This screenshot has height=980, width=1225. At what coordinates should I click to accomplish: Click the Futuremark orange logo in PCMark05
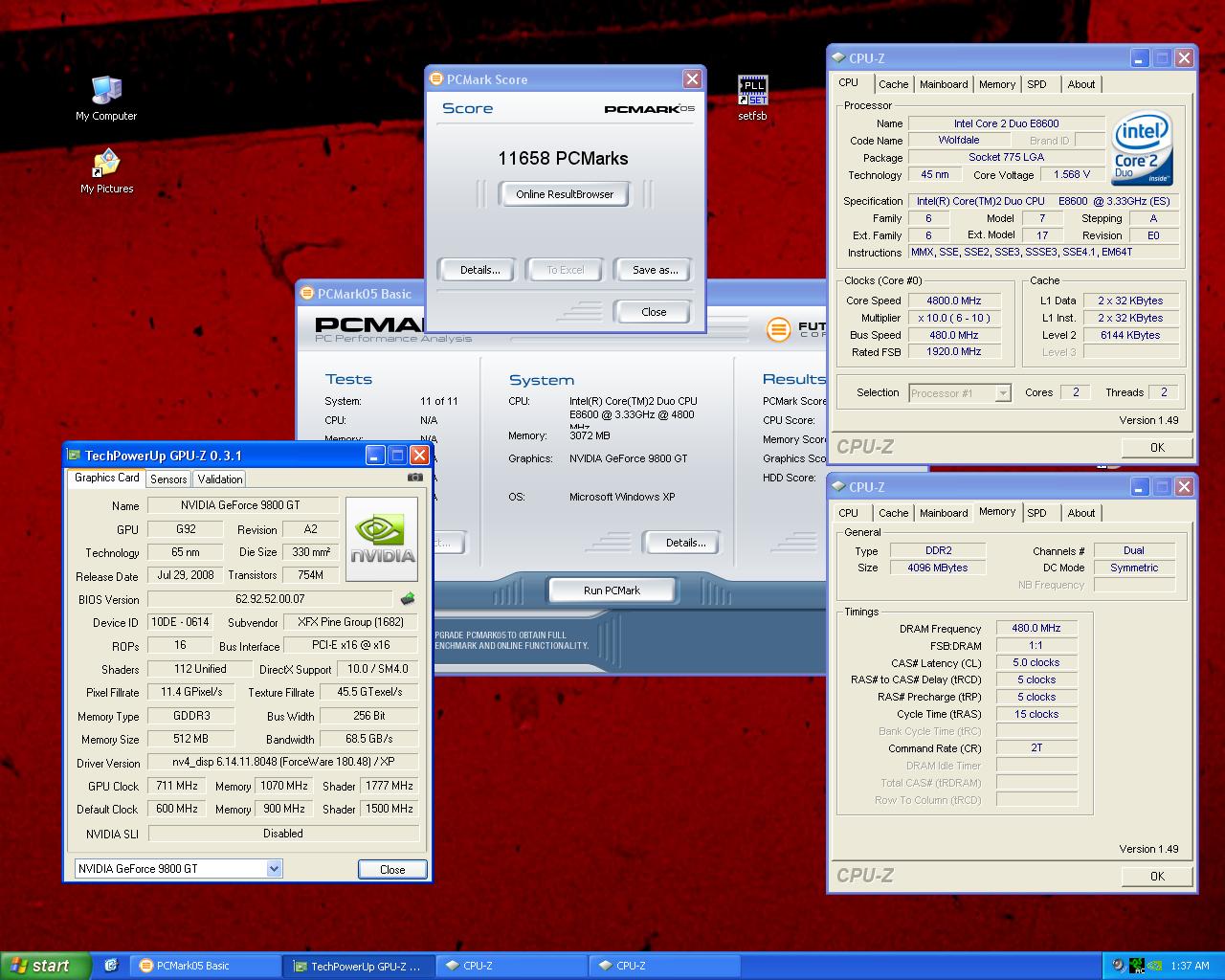point(780,329)
